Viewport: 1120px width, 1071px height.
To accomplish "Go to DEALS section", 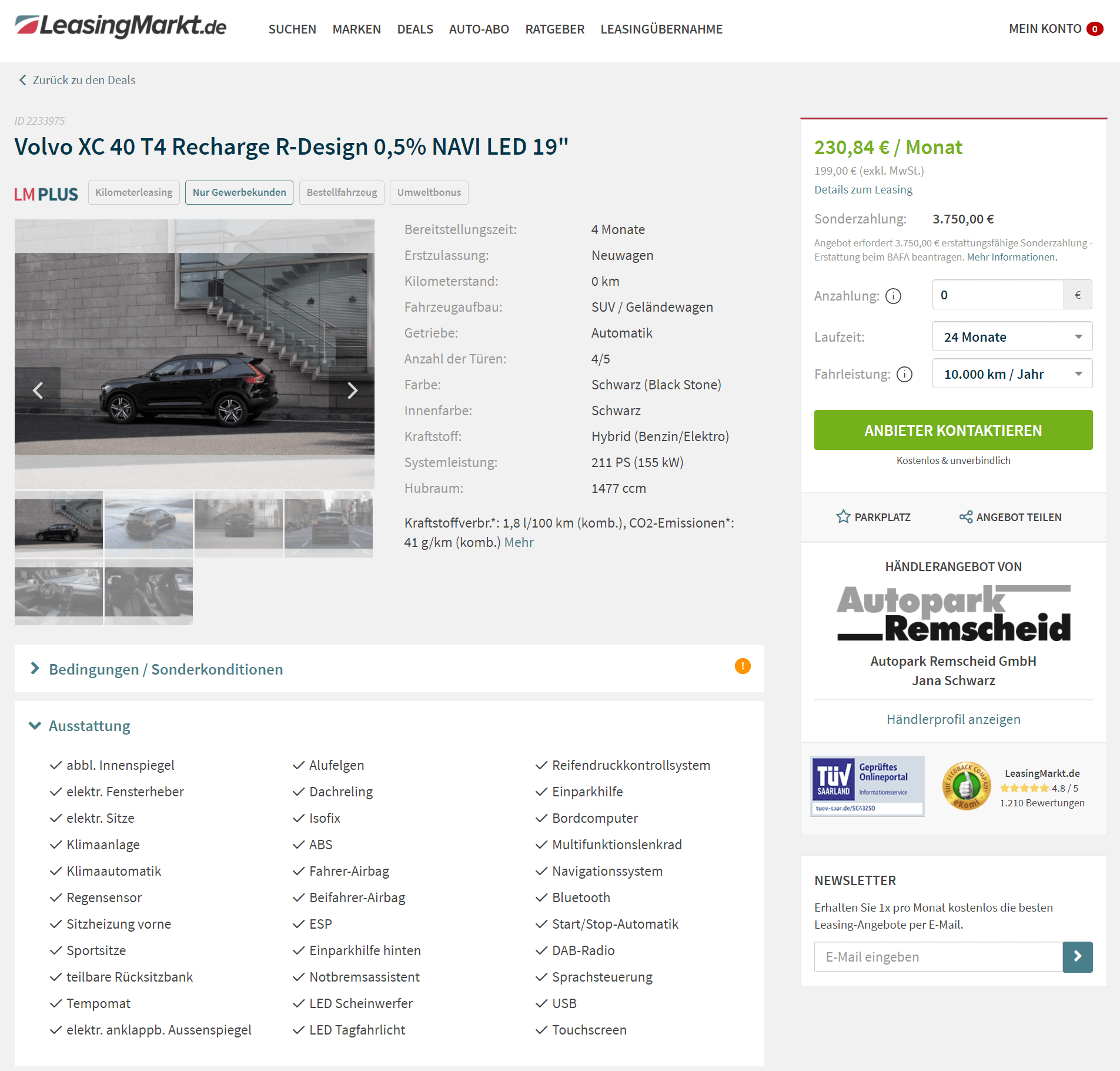I will pos(415,29).
